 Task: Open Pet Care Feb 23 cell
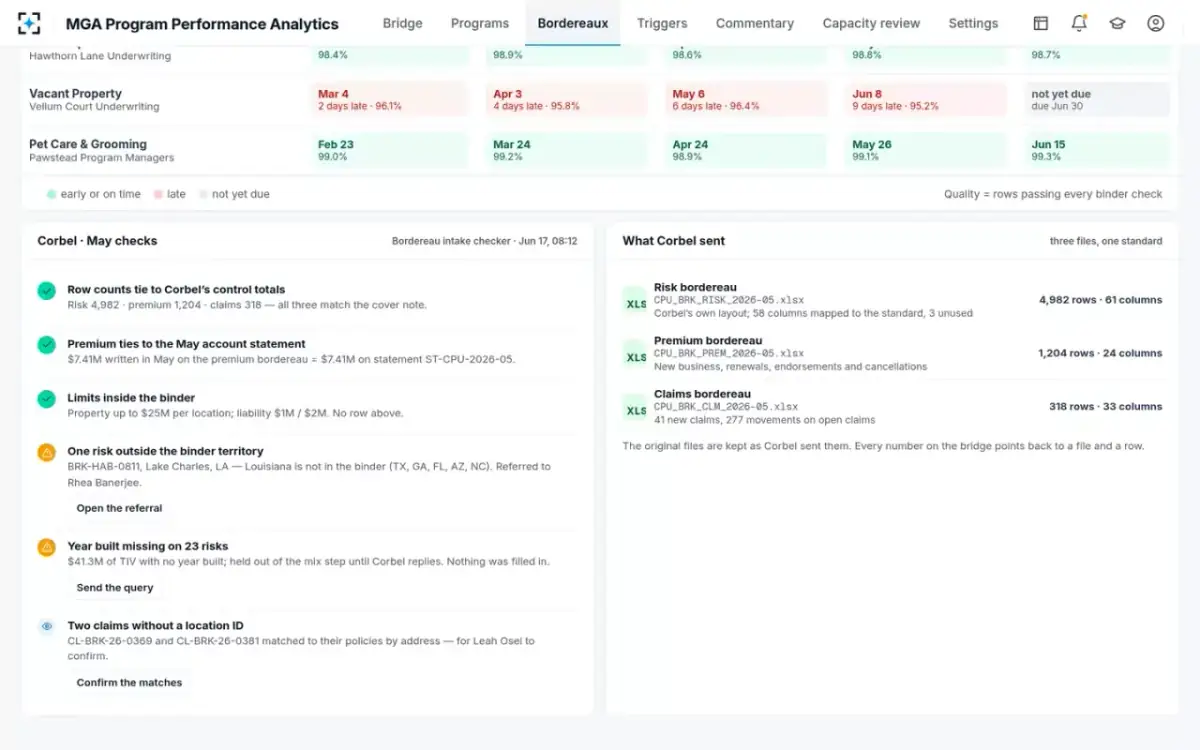(388, 150)
